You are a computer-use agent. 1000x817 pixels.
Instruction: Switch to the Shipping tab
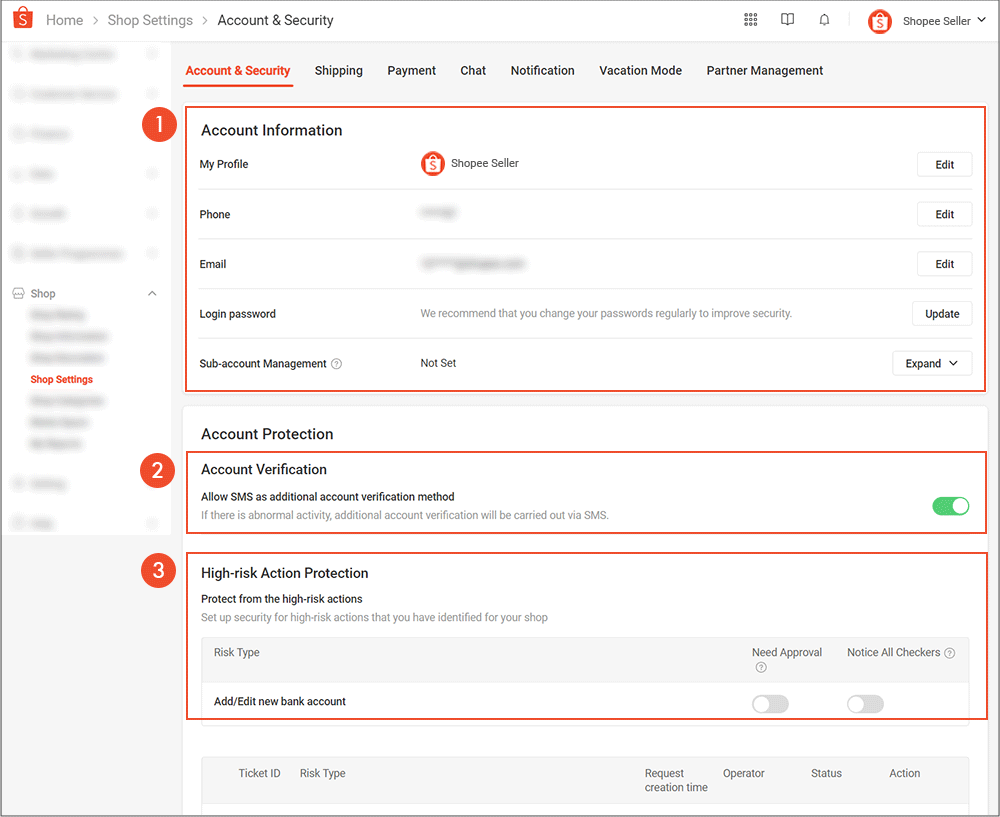tap(338, 70)
